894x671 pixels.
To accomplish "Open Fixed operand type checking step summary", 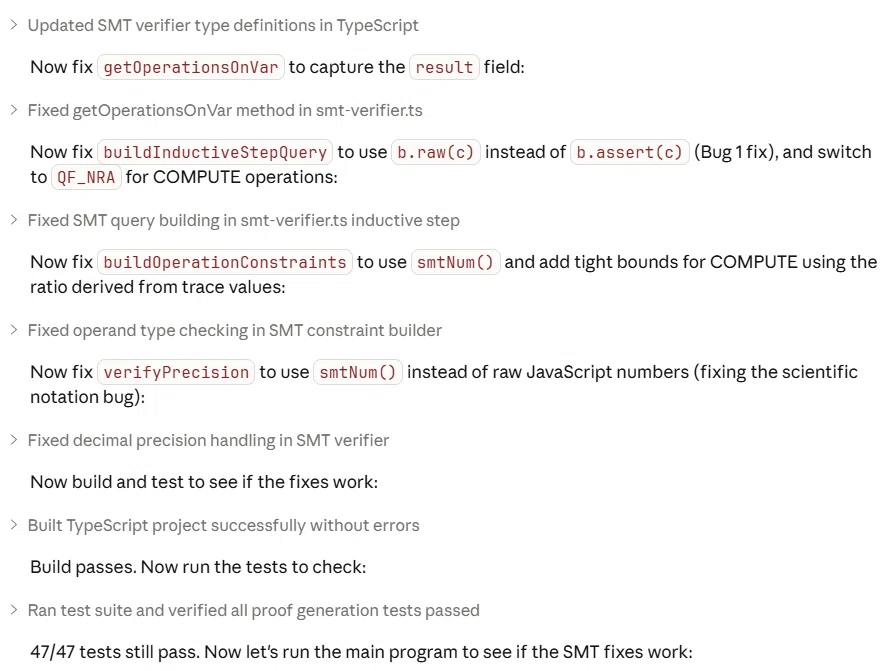I will 234,331.
